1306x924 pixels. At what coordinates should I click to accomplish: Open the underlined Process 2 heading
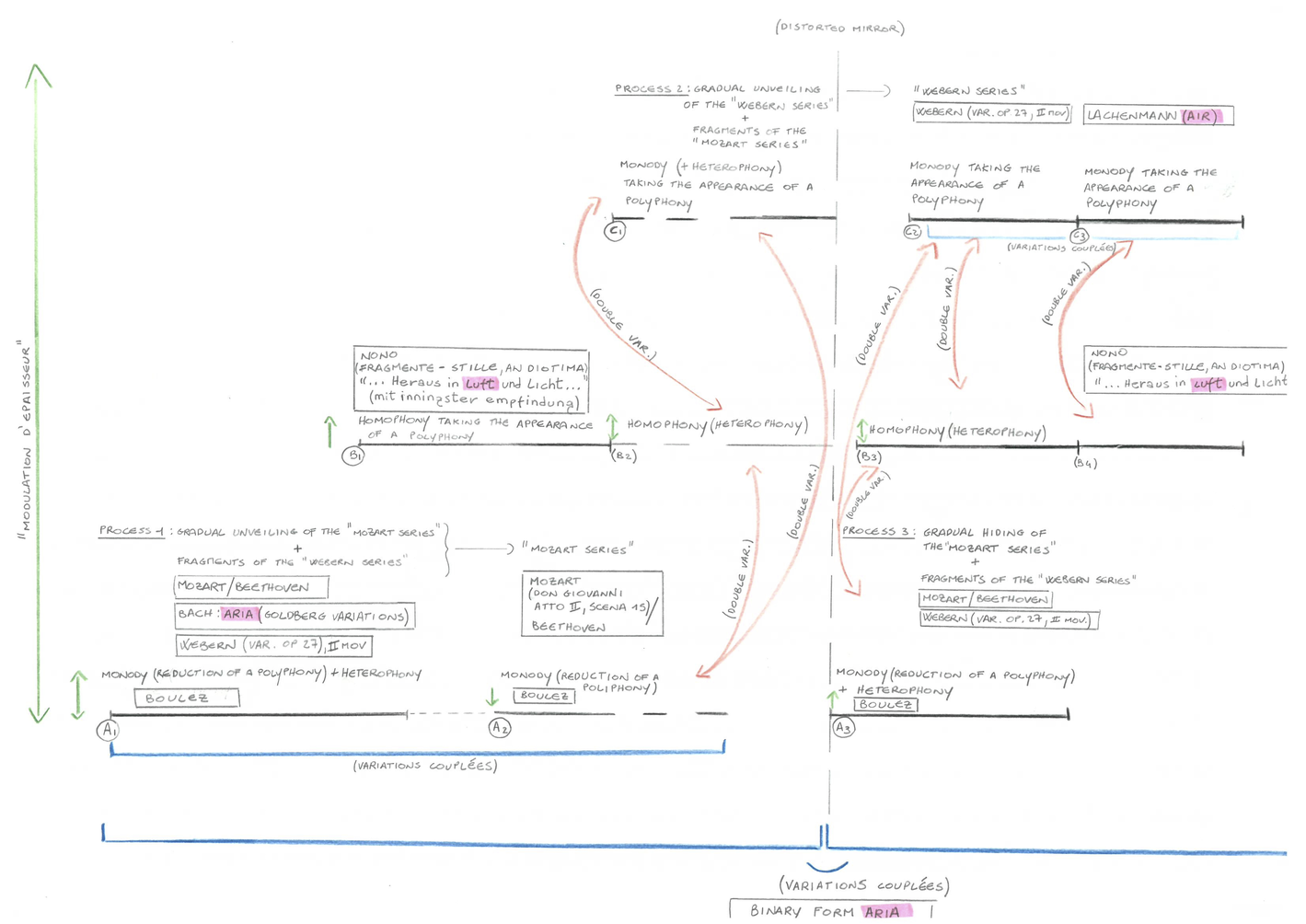coord(649,89)
